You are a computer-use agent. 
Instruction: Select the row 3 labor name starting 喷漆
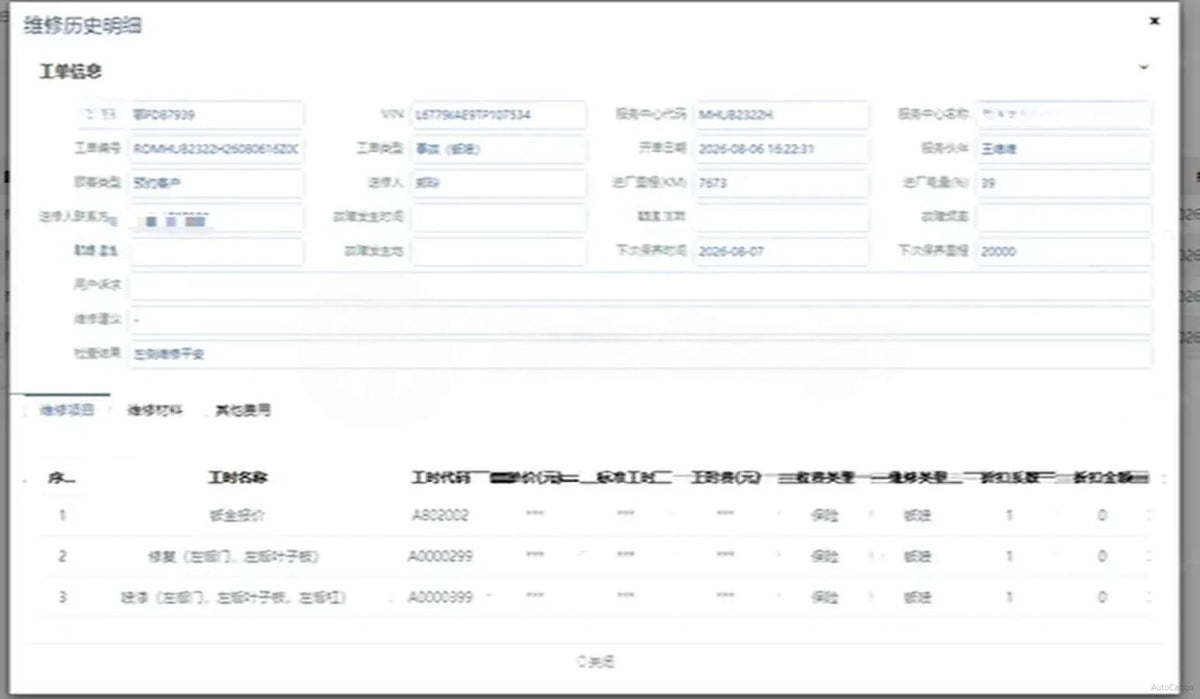tap(232, 597)
